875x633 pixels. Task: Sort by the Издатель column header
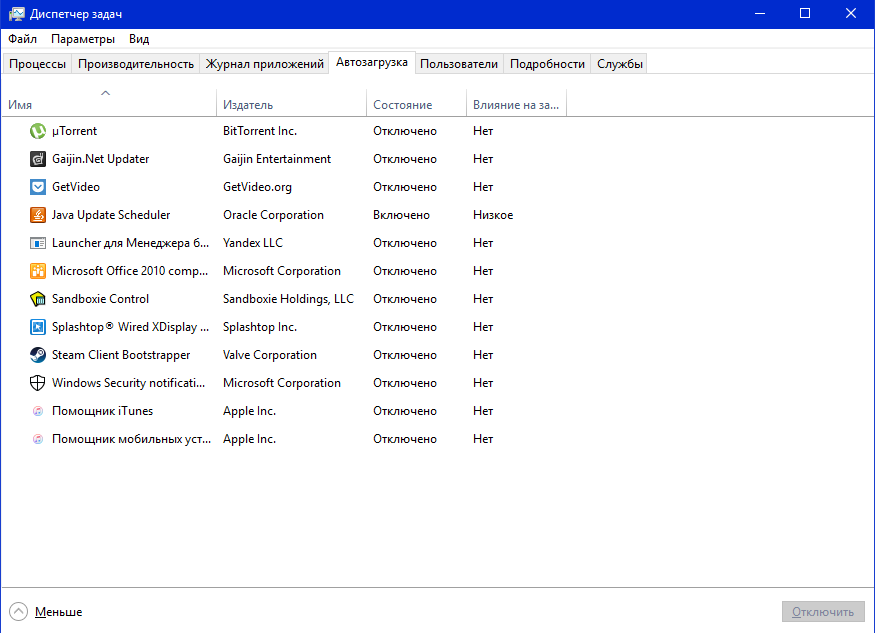291,103
